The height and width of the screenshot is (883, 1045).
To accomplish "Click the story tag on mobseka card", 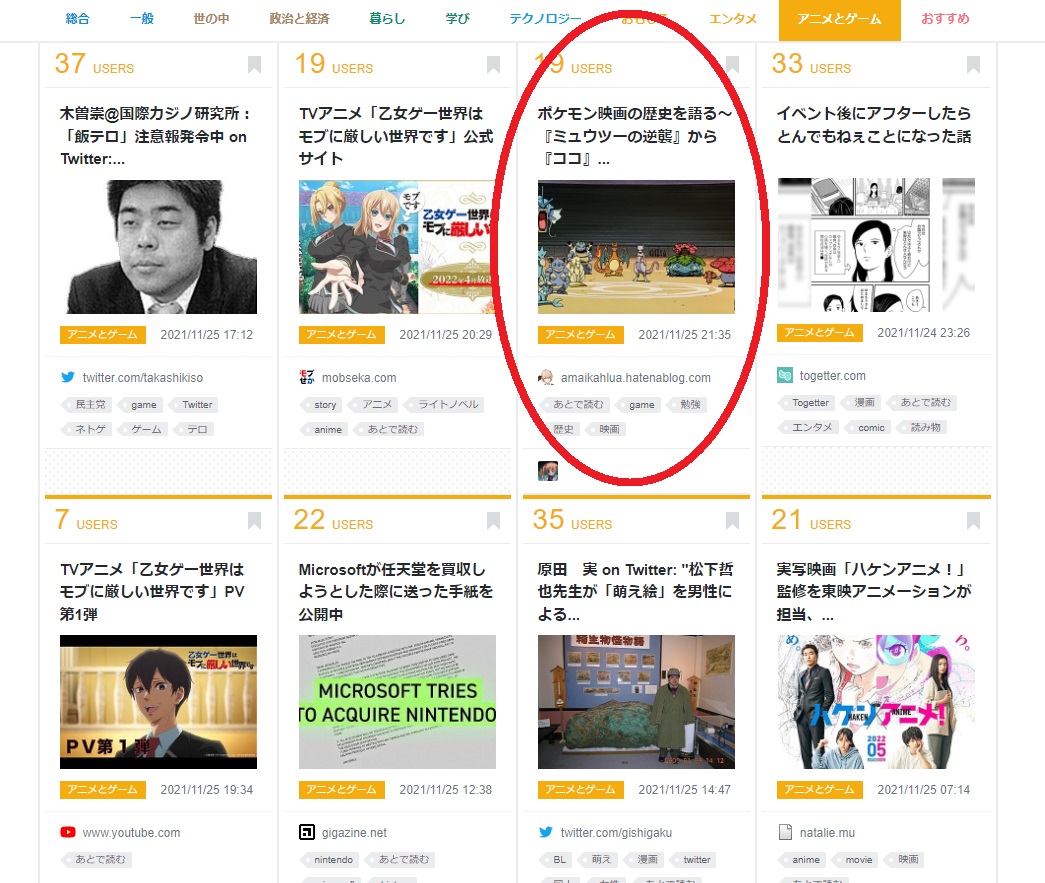I will click(x=323, y=405).
